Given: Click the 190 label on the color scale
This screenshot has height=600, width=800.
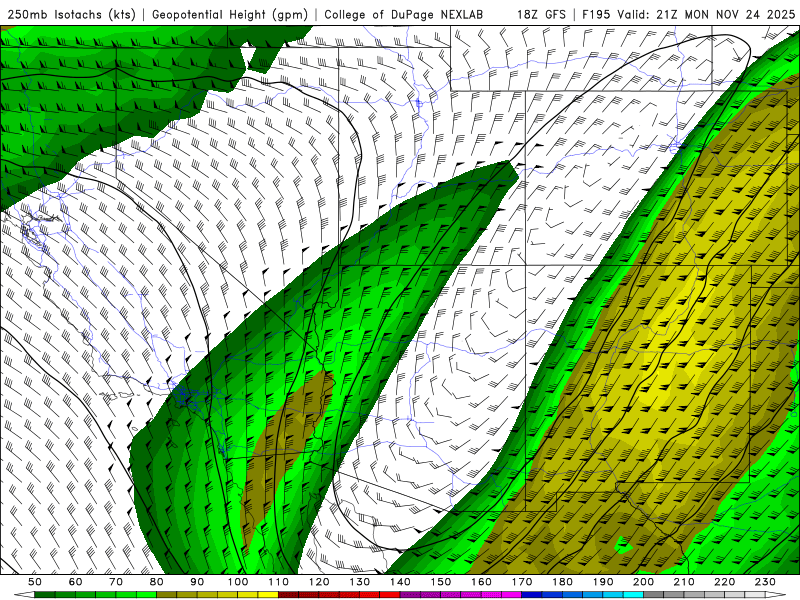Looking at the screenshot, I should tap(603, 582).
